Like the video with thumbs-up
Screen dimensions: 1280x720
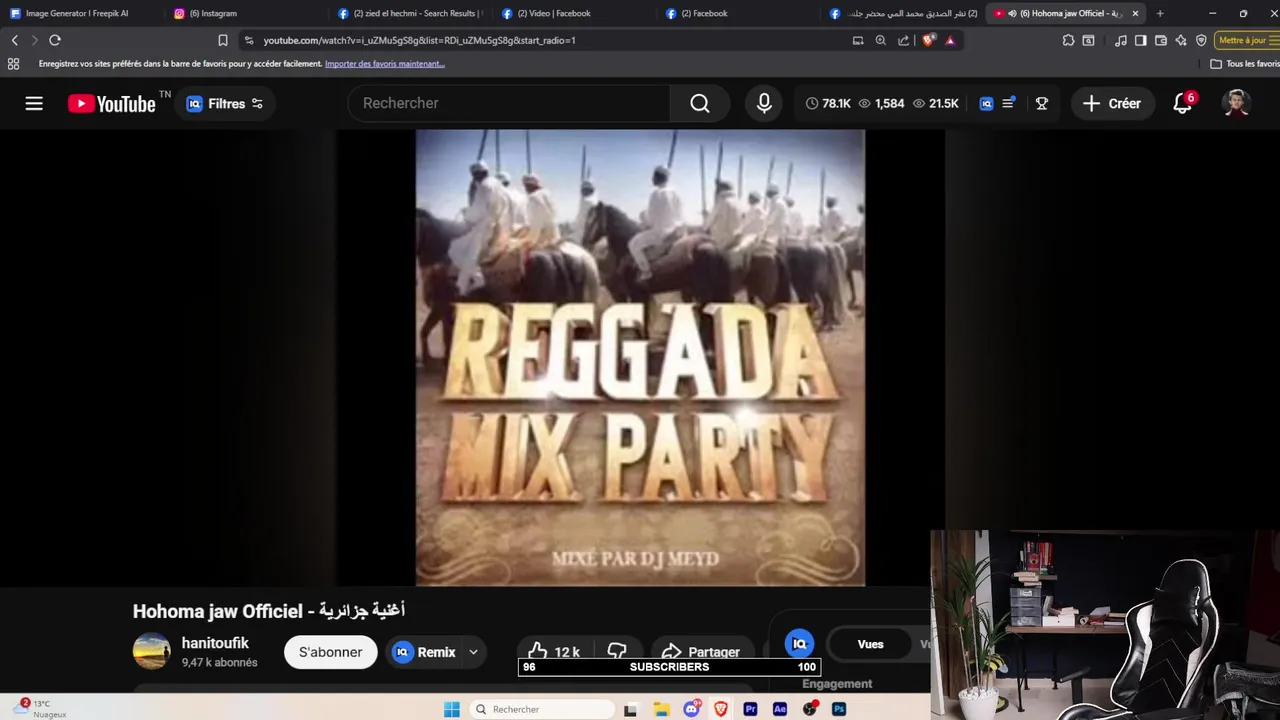point(553,652)
